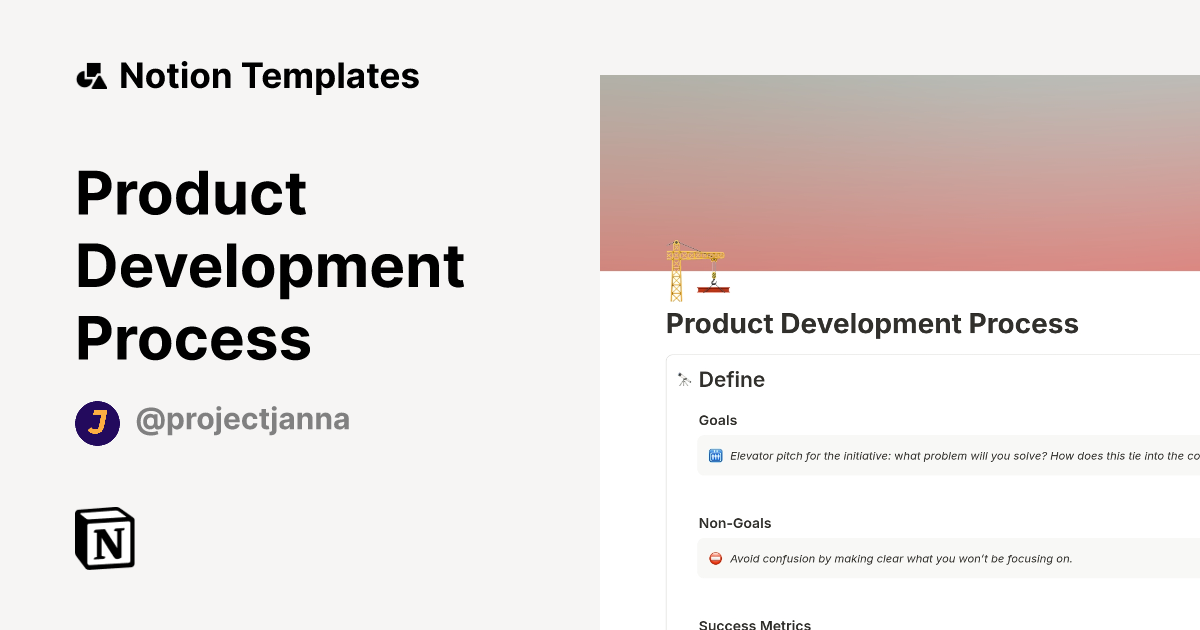This screenshot has height=630, width=1200.
Task: Expand the Goals heading block
Action: click(x=718, y=420)
